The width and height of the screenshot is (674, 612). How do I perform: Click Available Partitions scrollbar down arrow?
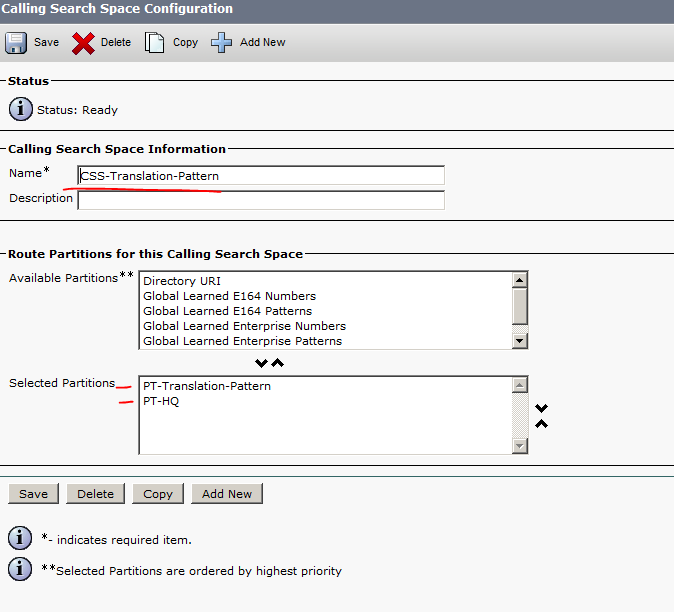(x=520, y=341)
